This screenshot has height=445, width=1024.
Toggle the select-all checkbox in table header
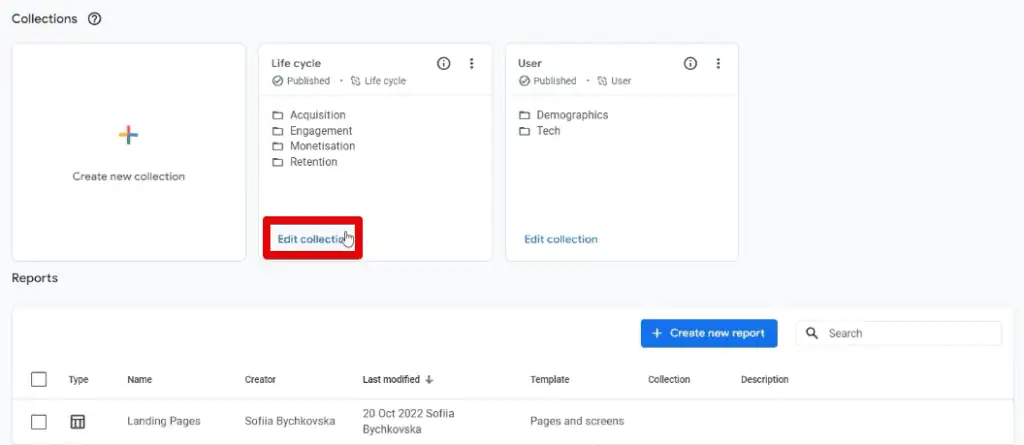click(39, 379)
